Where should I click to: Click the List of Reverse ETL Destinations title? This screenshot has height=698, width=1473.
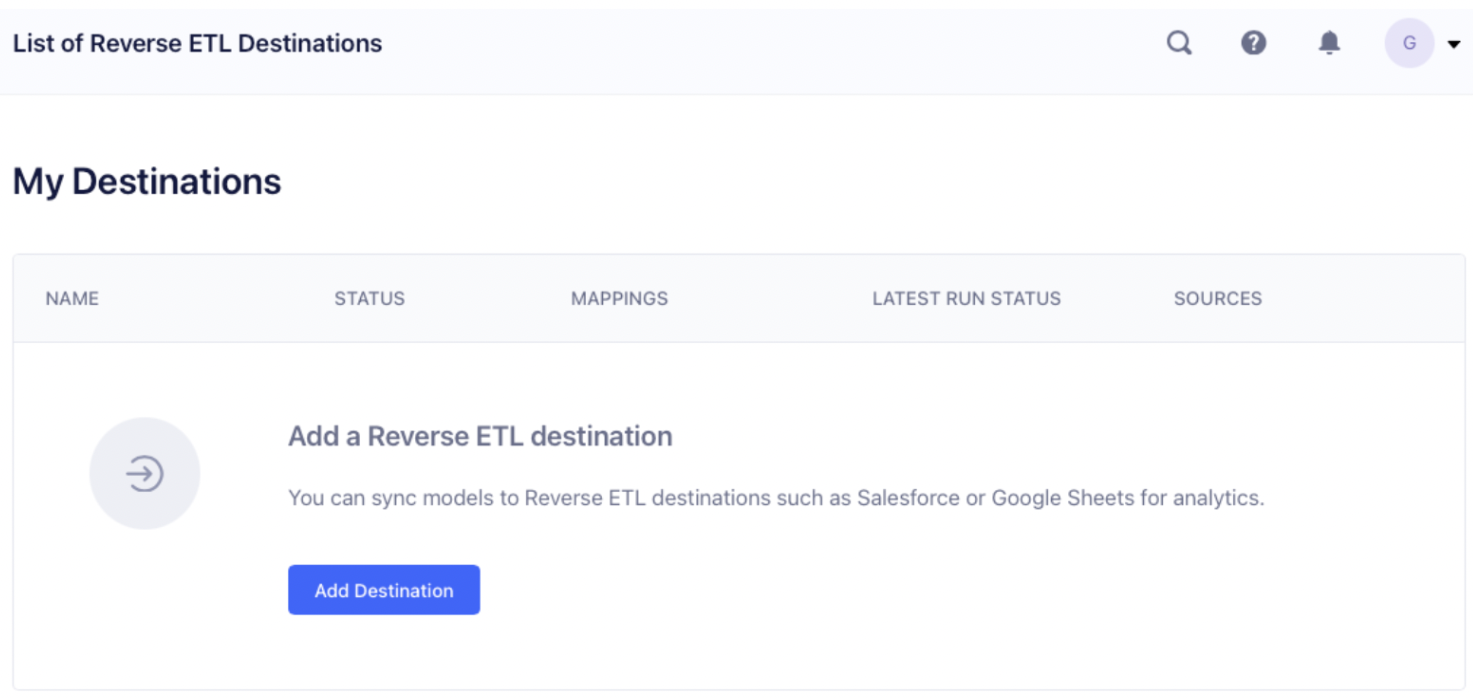click(x=197, y=43)
